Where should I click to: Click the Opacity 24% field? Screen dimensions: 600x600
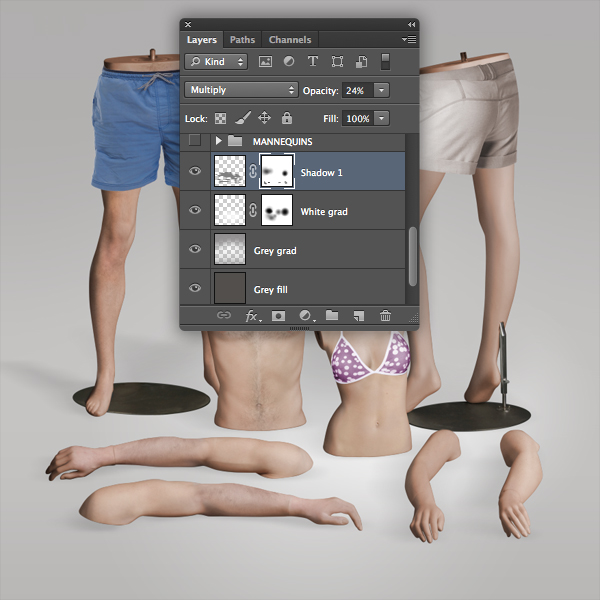(358, 90)
